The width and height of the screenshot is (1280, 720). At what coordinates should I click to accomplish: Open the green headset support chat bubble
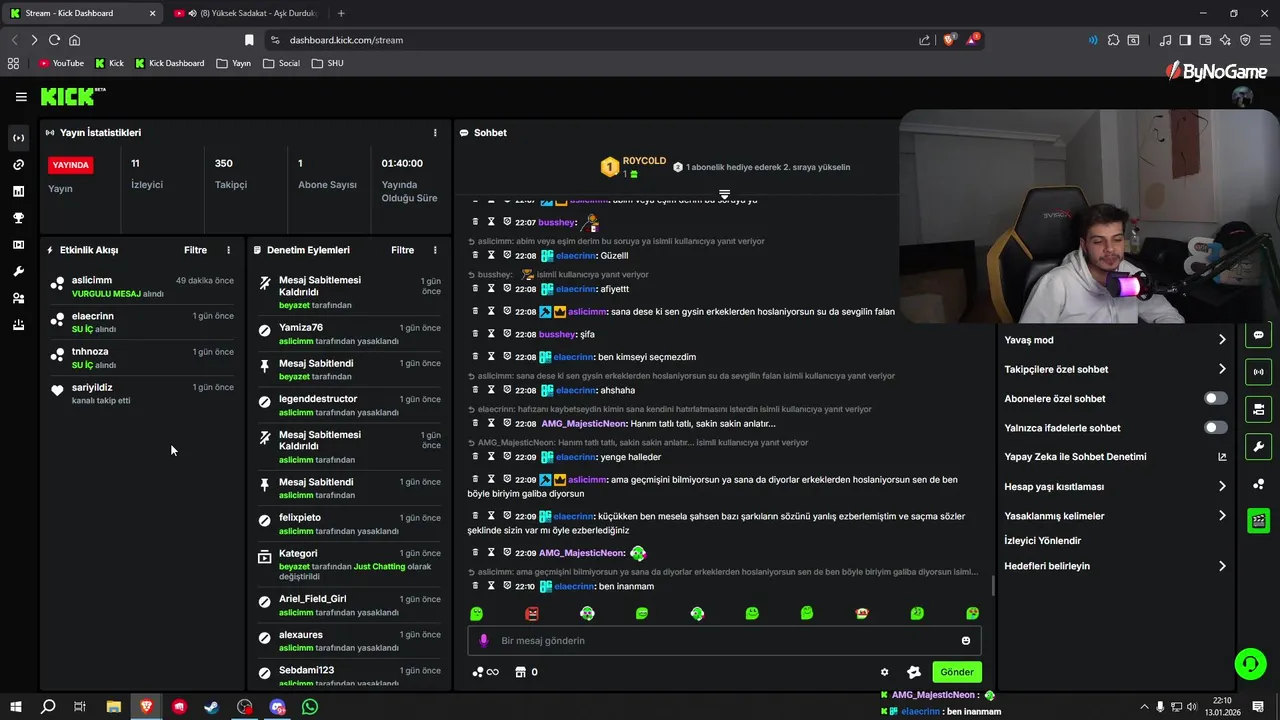(x=1249, y=664)
